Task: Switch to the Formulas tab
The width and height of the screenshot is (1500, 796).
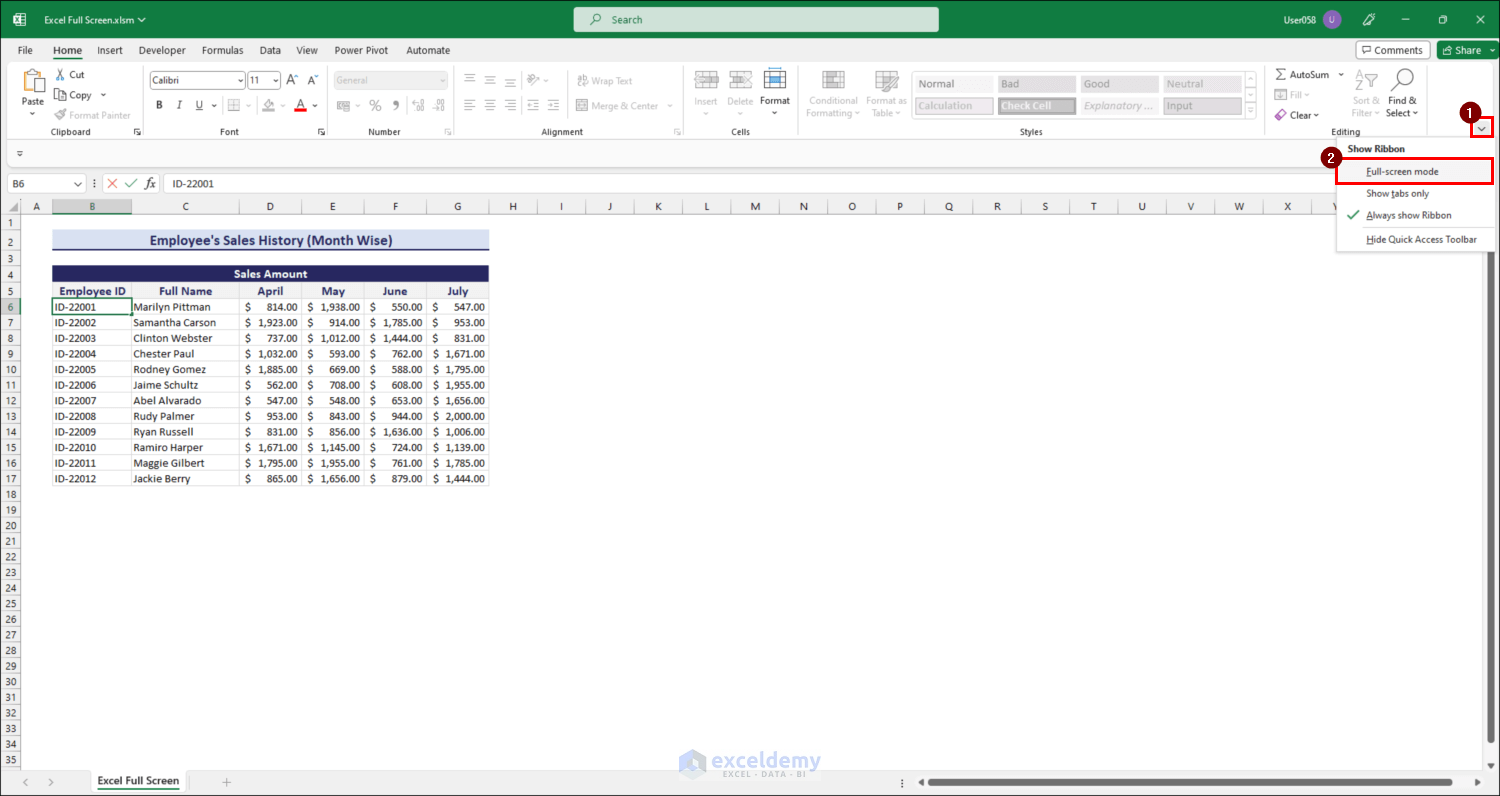Action: tap(222, 50)
